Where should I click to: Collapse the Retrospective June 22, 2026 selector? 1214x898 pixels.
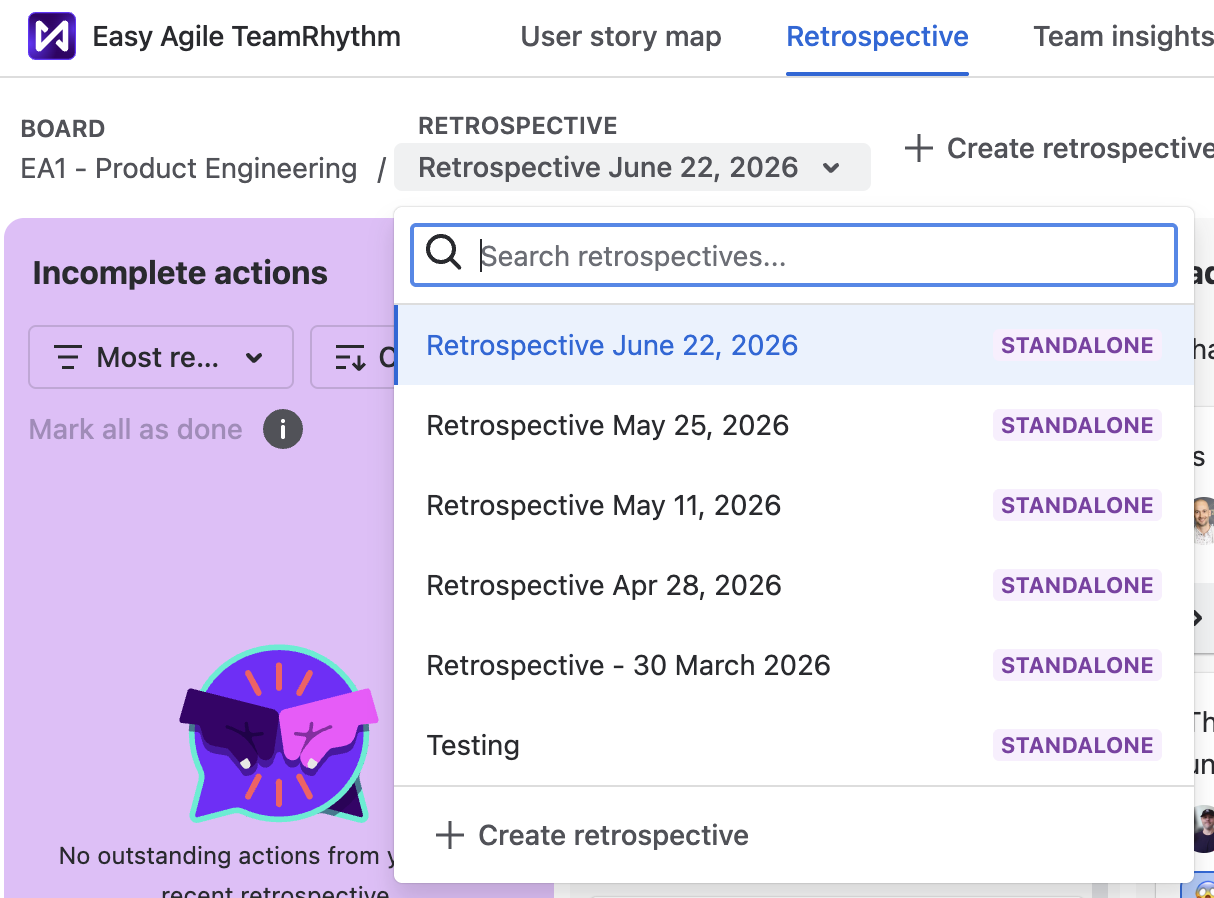click(x=632, y=167)
